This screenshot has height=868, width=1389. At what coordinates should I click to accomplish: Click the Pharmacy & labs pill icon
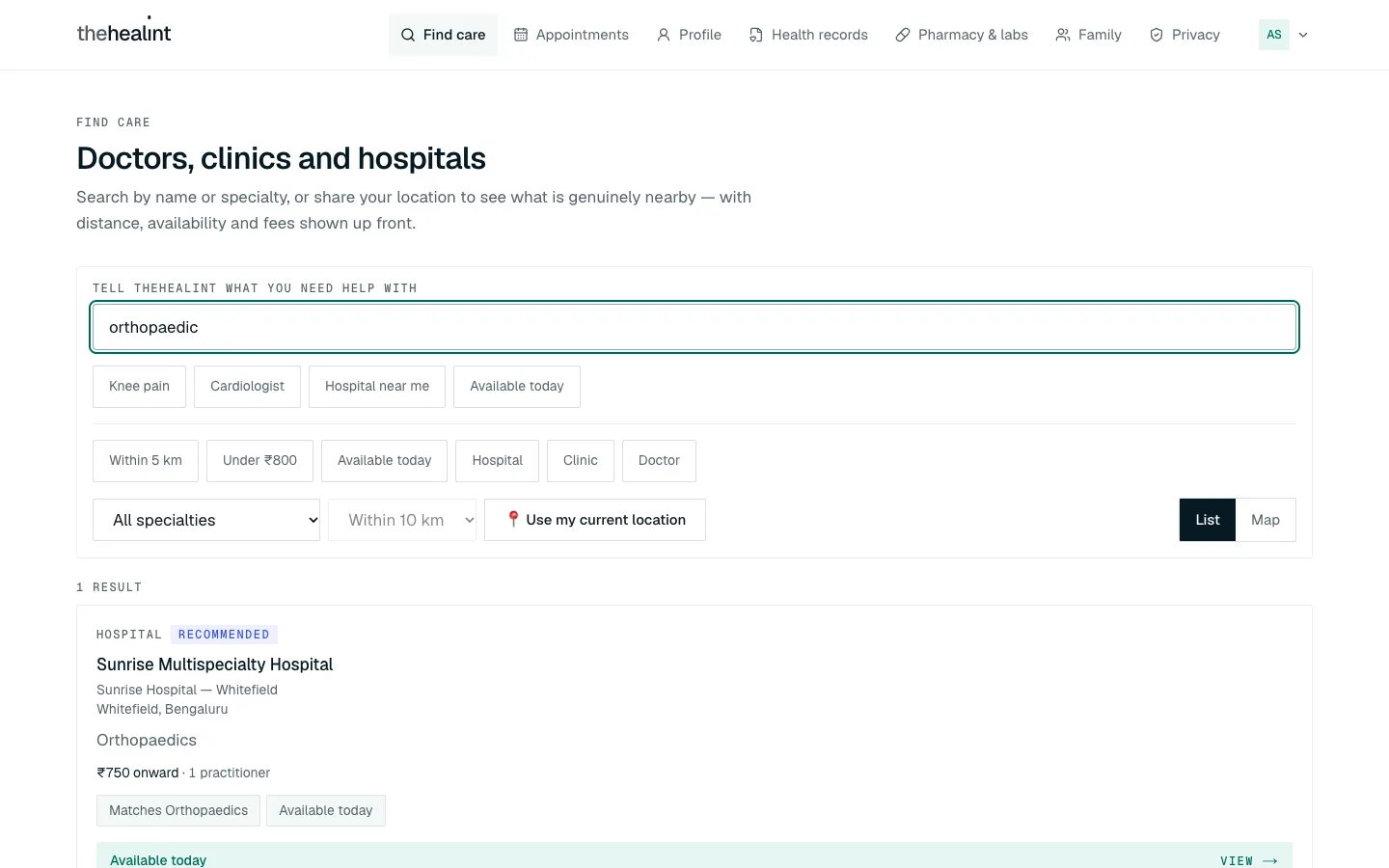coord(903,35)
